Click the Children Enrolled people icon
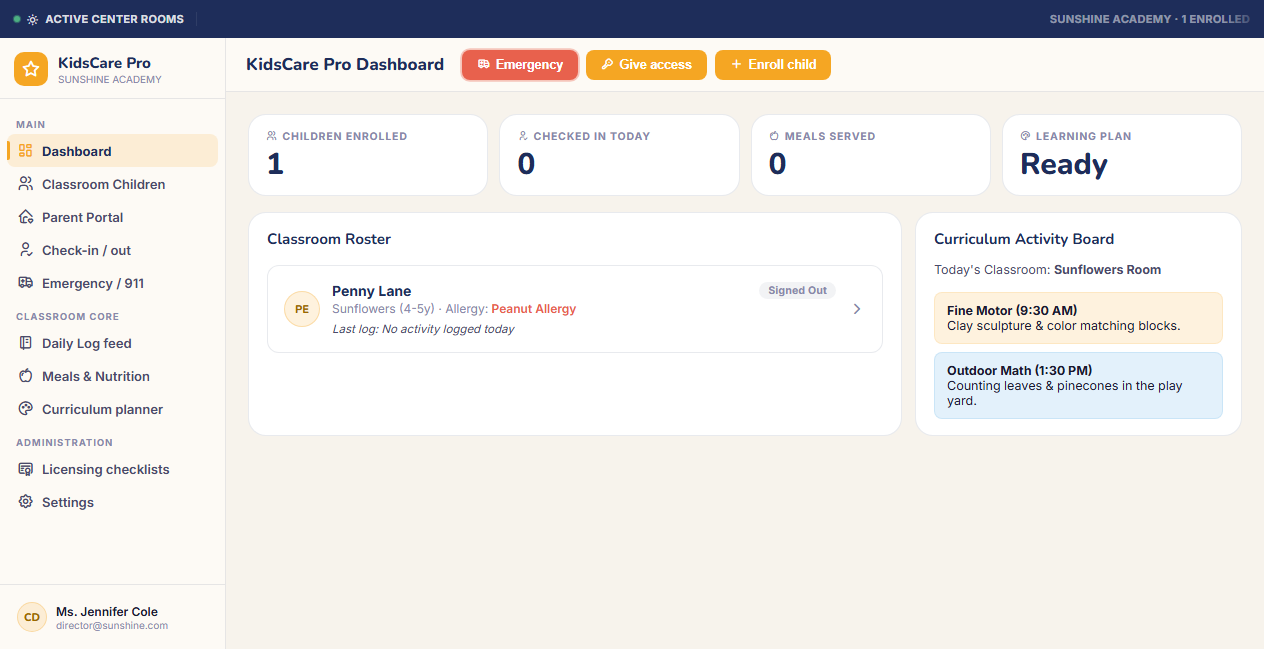 [272, 136]
